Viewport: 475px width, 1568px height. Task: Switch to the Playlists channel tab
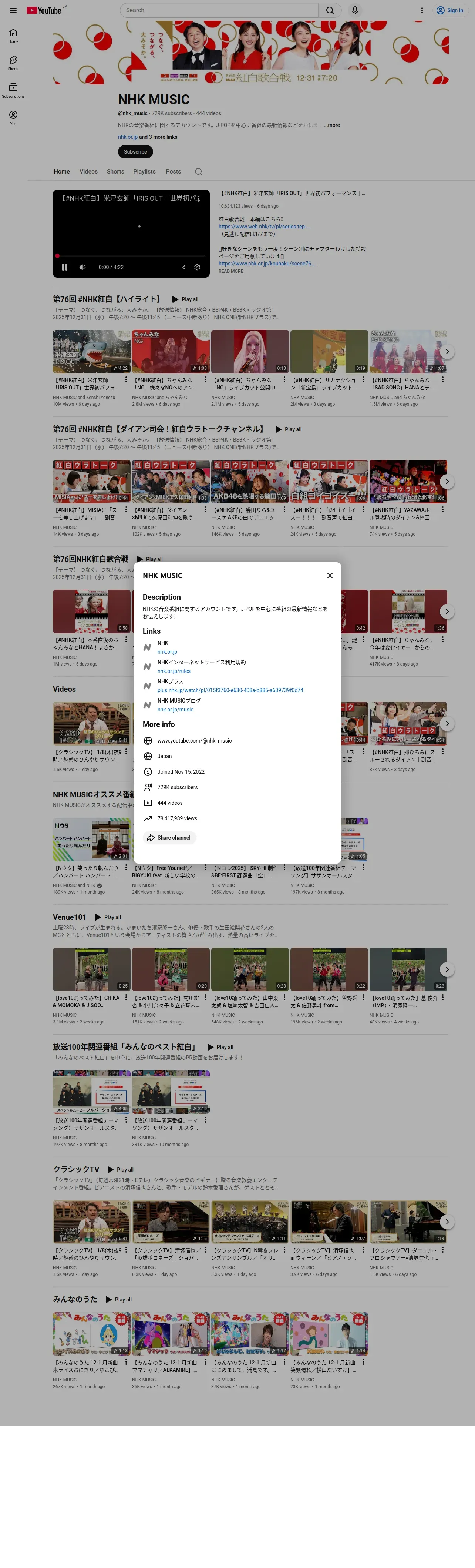tap(144, 172)
